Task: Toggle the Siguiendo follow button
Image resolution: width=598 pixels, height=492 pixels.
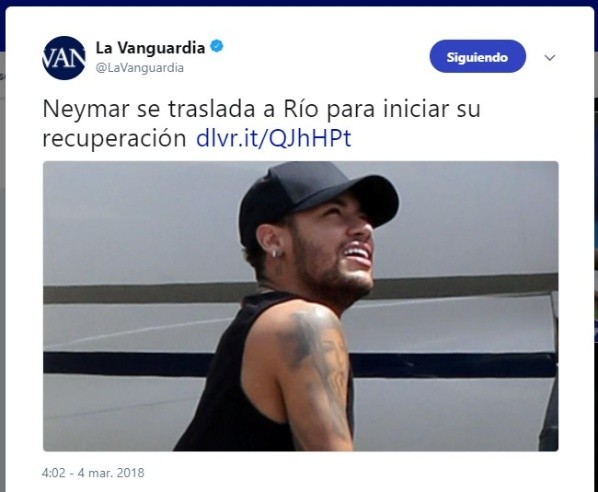Action: [477, 56]
